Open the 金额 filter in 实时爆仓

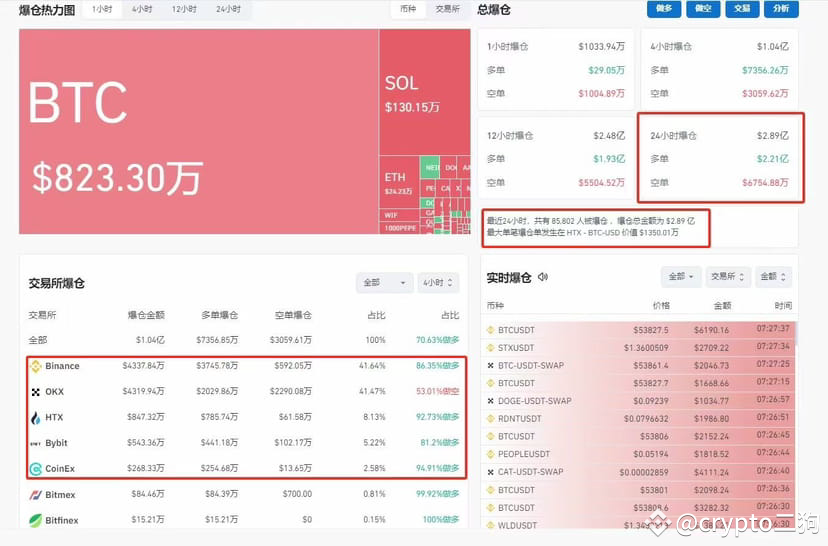(773, 277)
